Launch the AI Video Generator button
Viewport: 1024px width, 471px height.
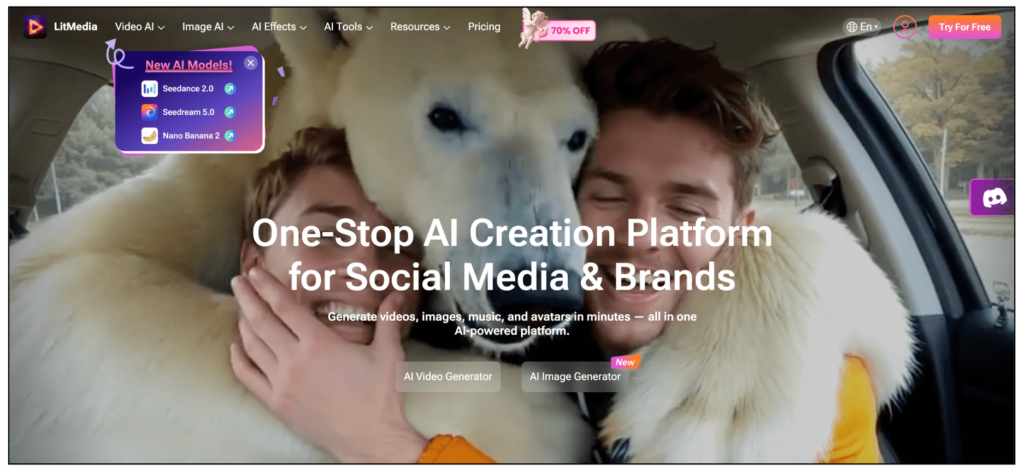coord(448,377)
